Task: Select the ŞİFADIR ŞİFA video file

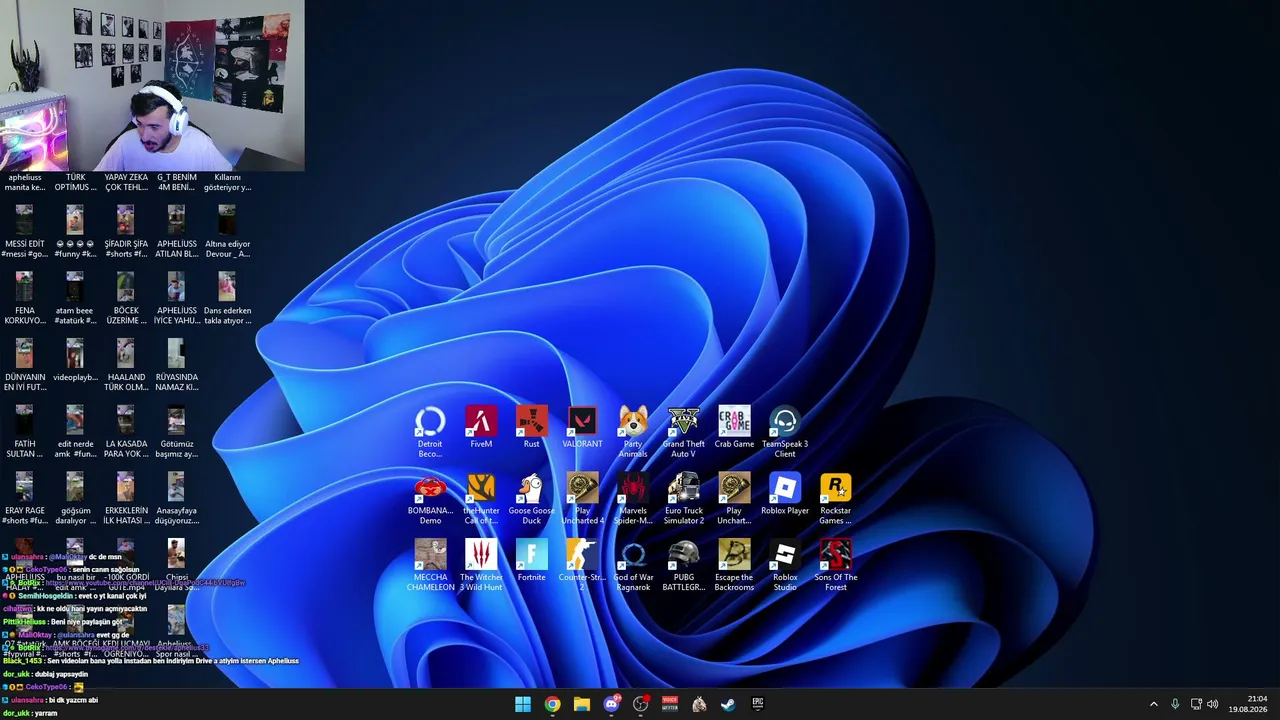Action: coord(126,232)
